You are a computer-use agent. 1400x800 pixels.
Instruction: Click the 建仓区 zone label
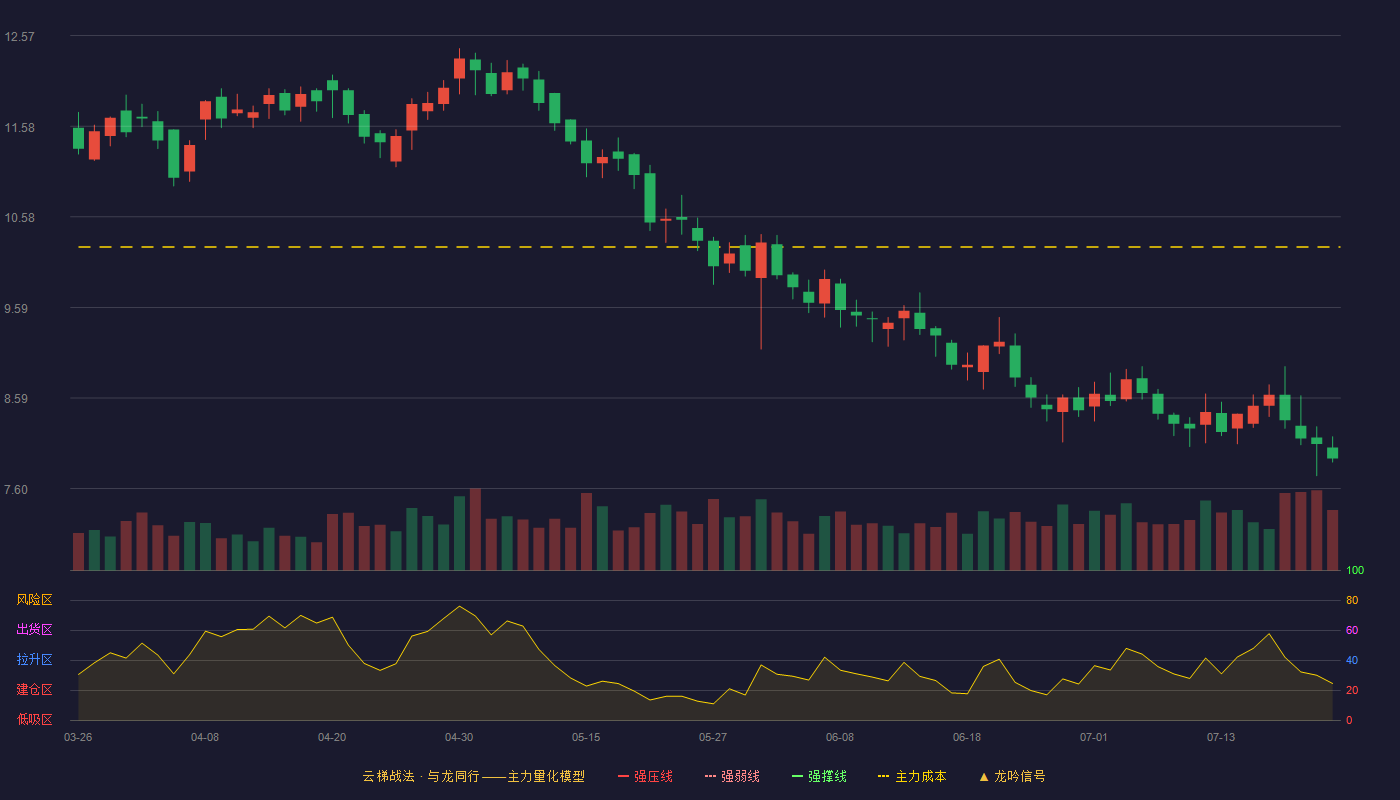34,690
